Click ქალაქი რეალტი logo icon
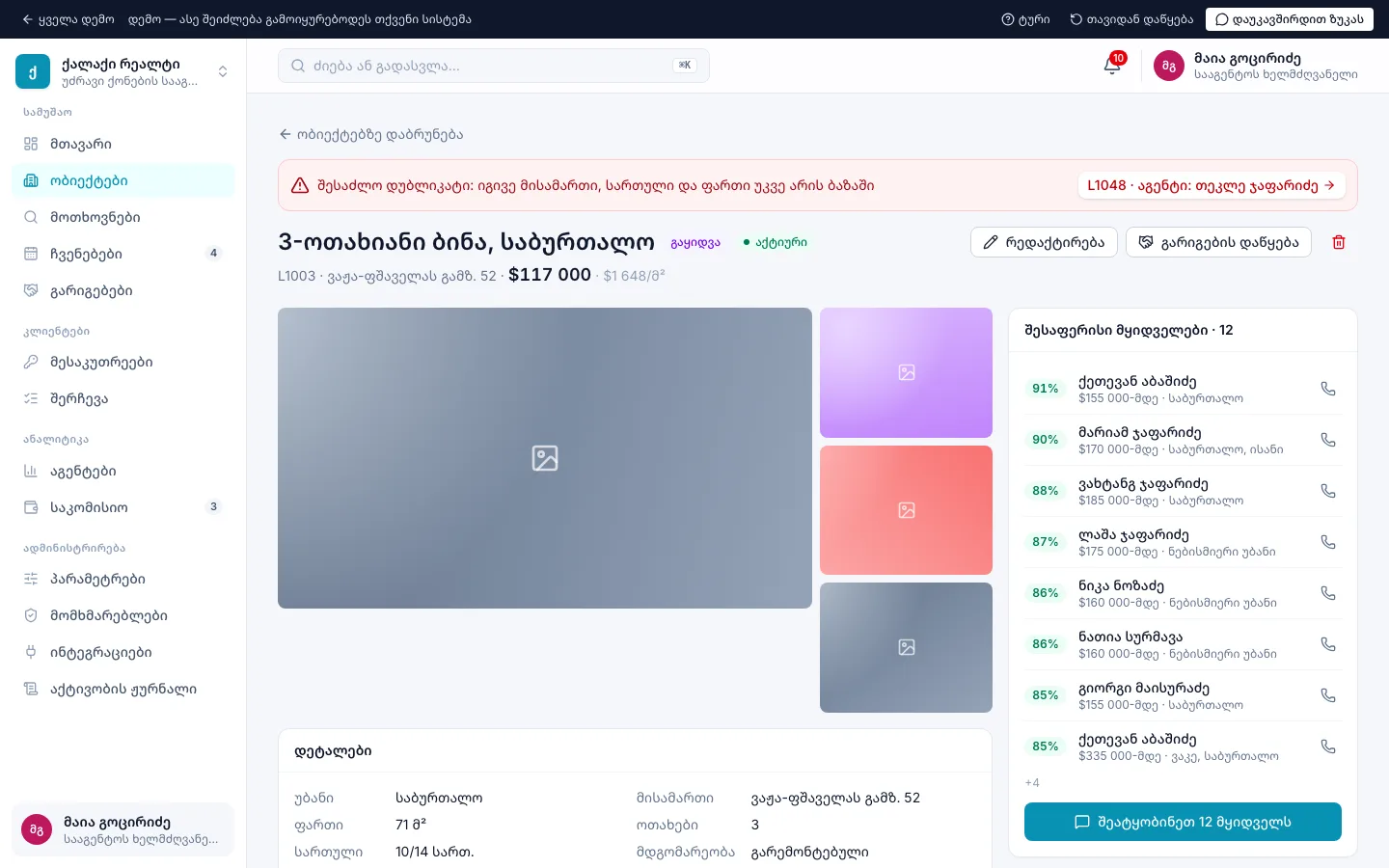This screenshot has width=1389, height=868. pos(33,71)
